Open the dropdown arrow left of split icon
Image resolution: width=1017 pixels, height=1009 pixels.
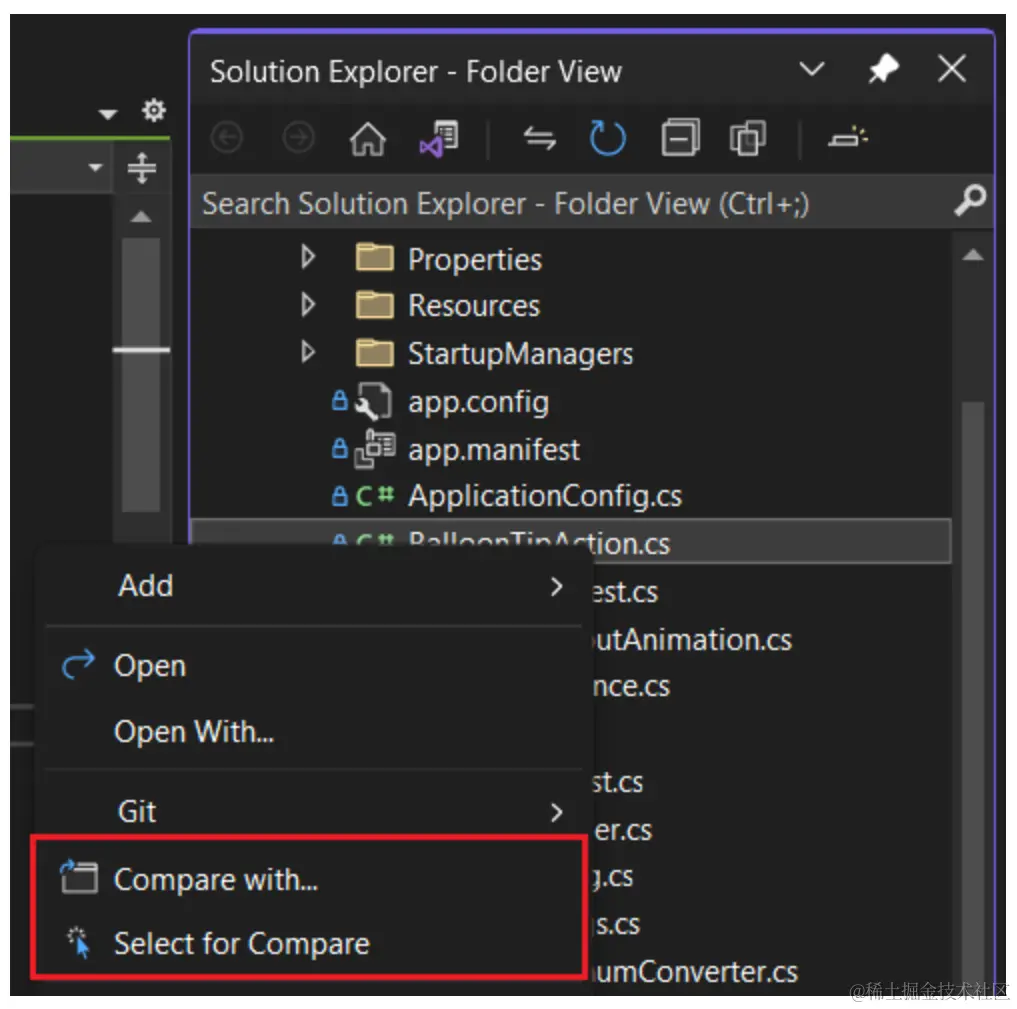pyautogui.click(x=95, y=167)
